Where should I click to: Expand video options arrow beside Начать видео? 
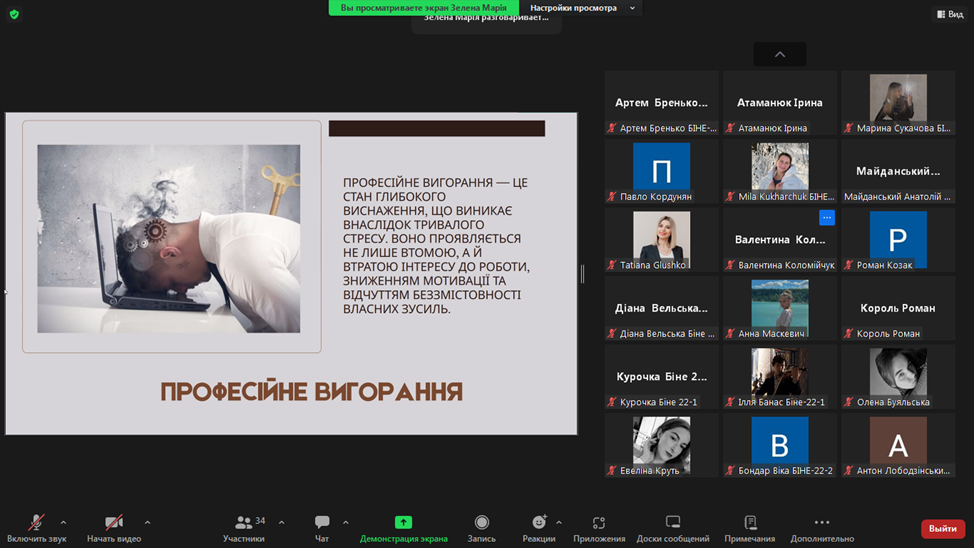coord(147,522)
